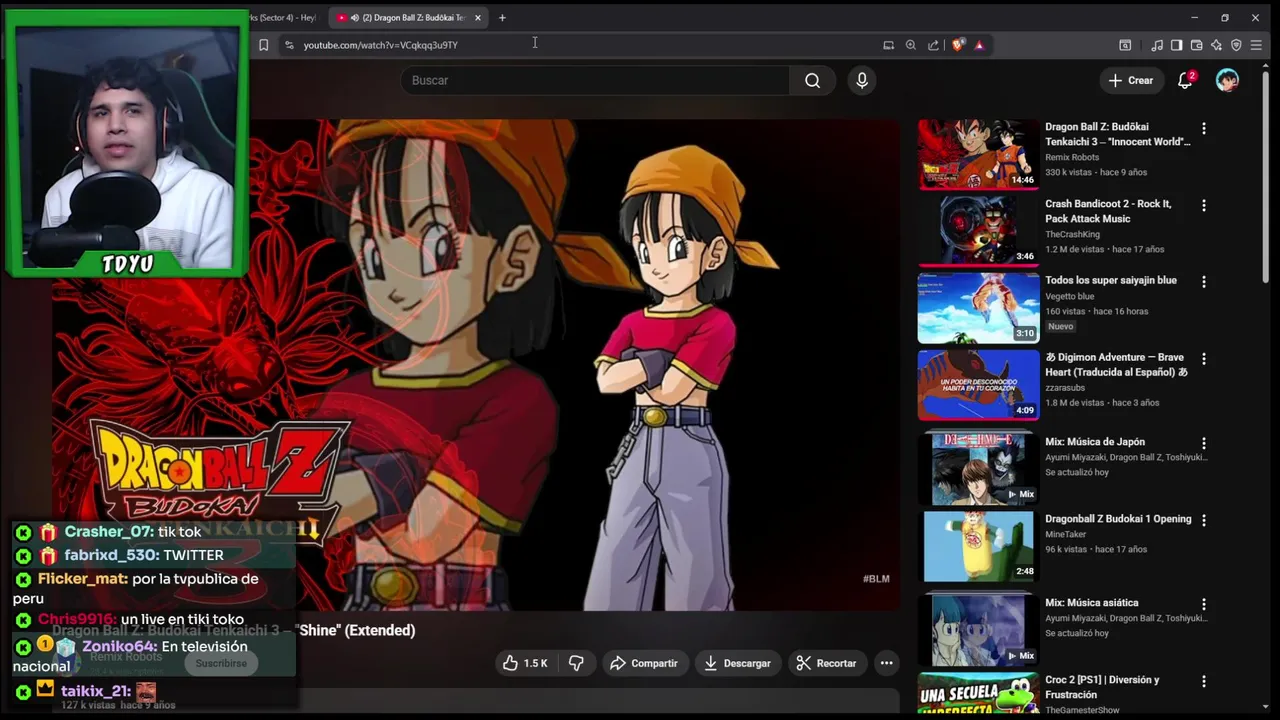Open the Remix Robots channel link

(1072, 157)
